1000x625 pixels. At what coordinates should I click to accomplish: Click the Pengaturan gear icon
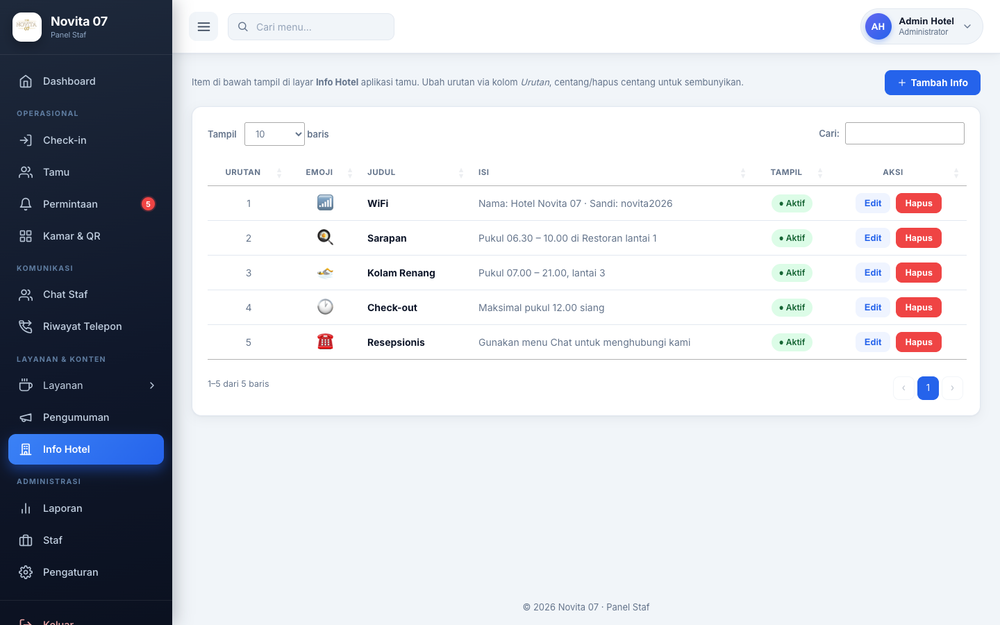(x=26, y=572)
